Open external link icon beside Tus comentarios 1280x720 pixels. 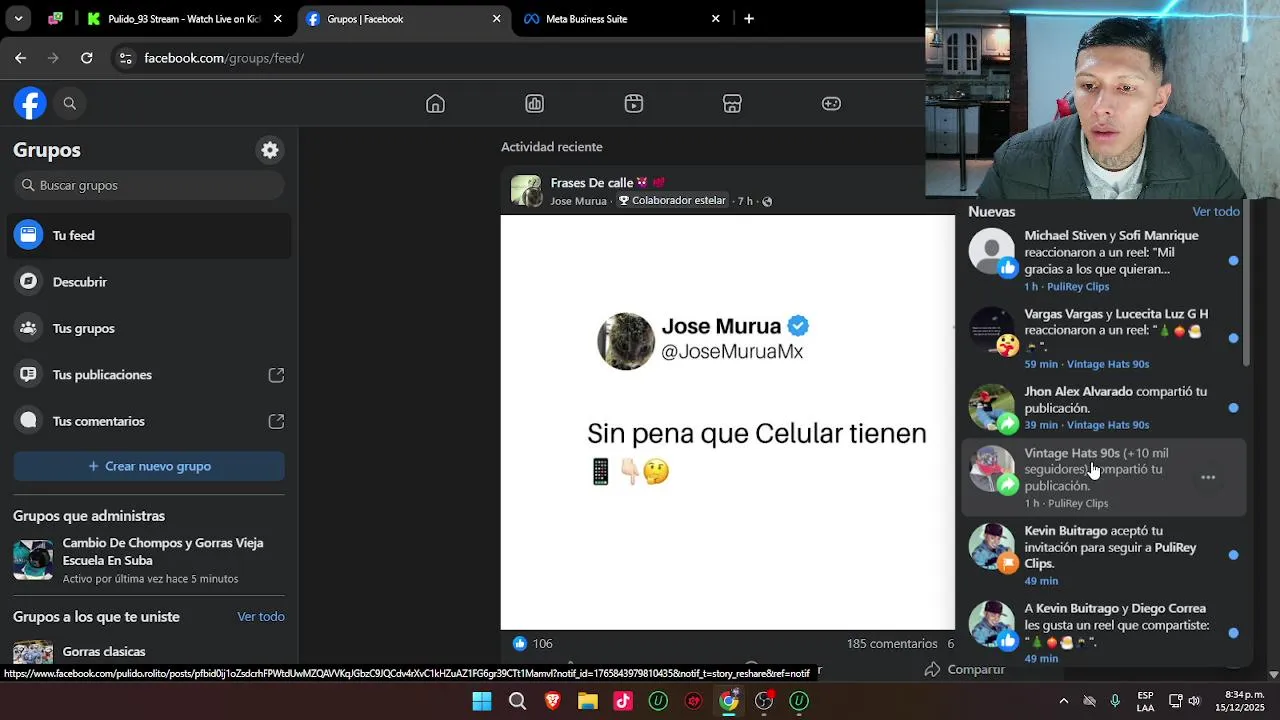[276, 421]
